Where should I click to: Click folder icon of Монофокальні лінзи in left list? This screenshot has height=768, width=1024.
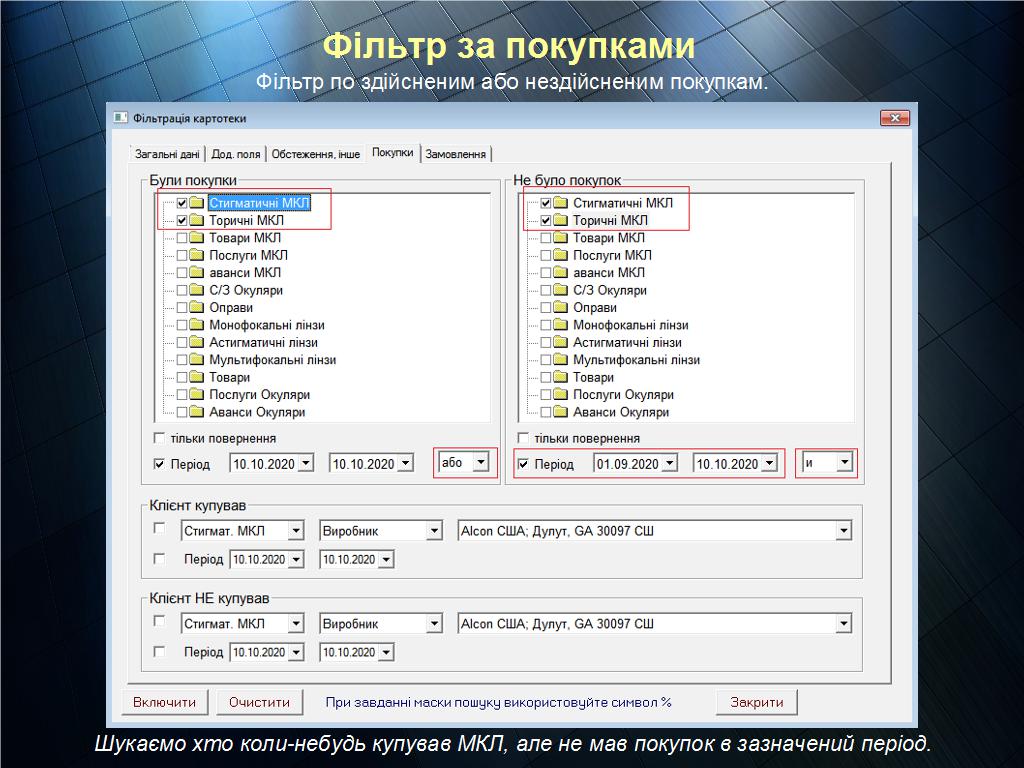coord(197,325)
